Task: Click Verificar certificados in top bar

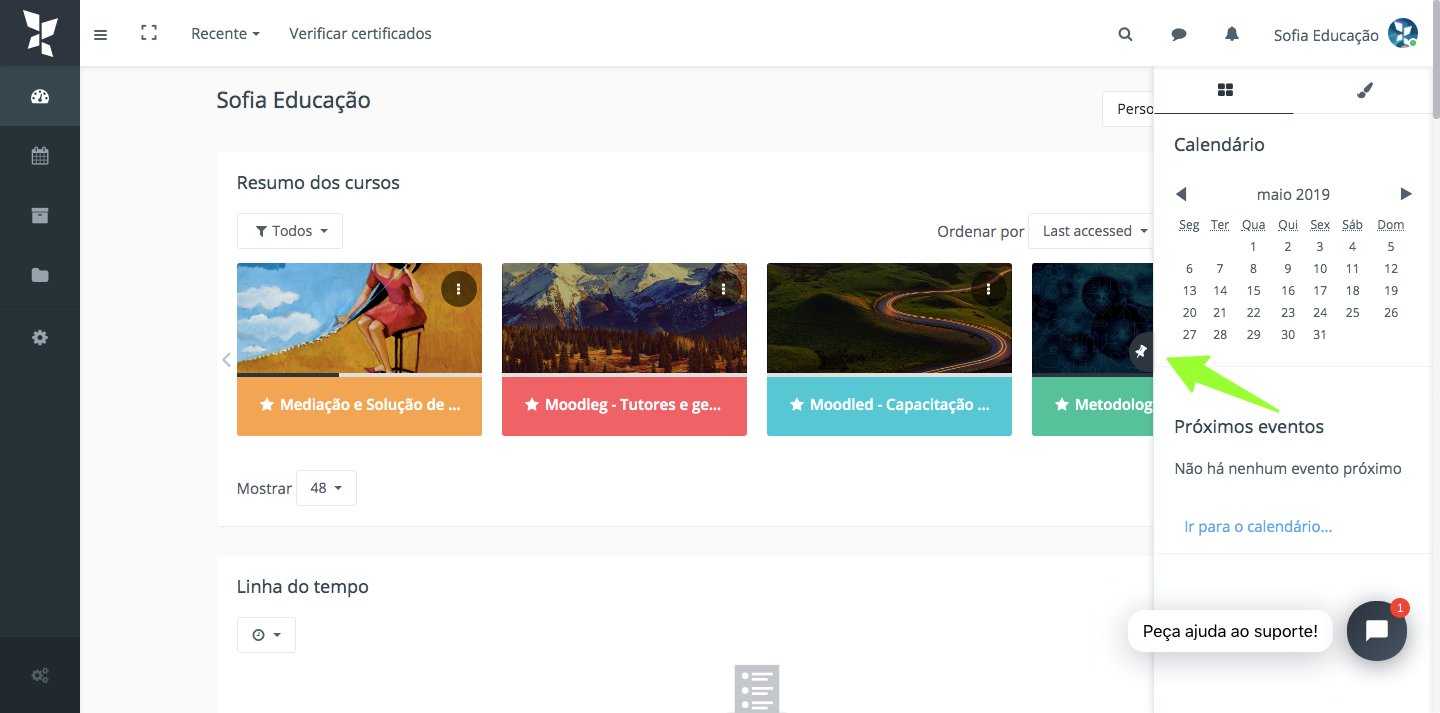Action: click(x=361, y=34)
